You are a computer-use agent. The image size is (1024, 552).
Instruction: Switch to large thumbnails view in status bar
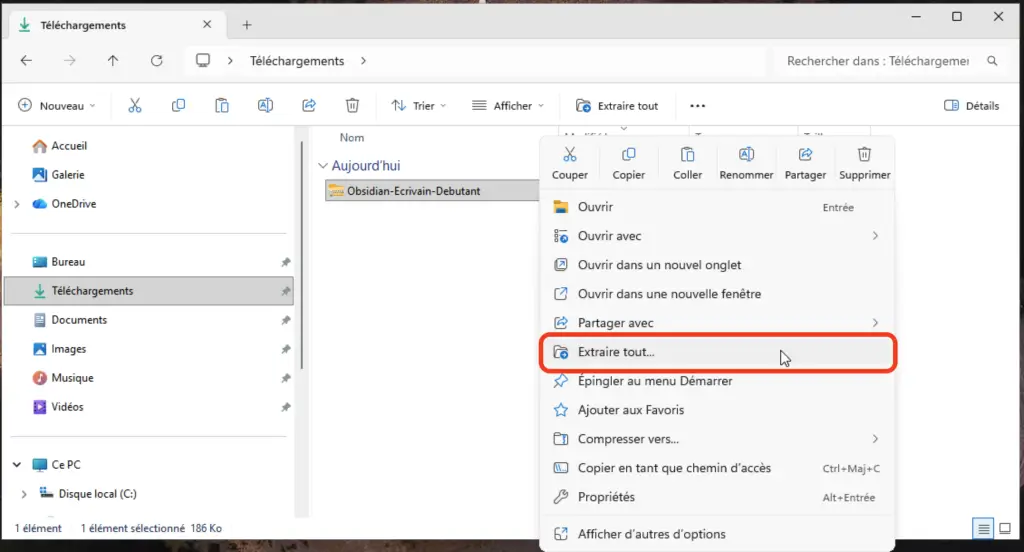[1005, 528]
